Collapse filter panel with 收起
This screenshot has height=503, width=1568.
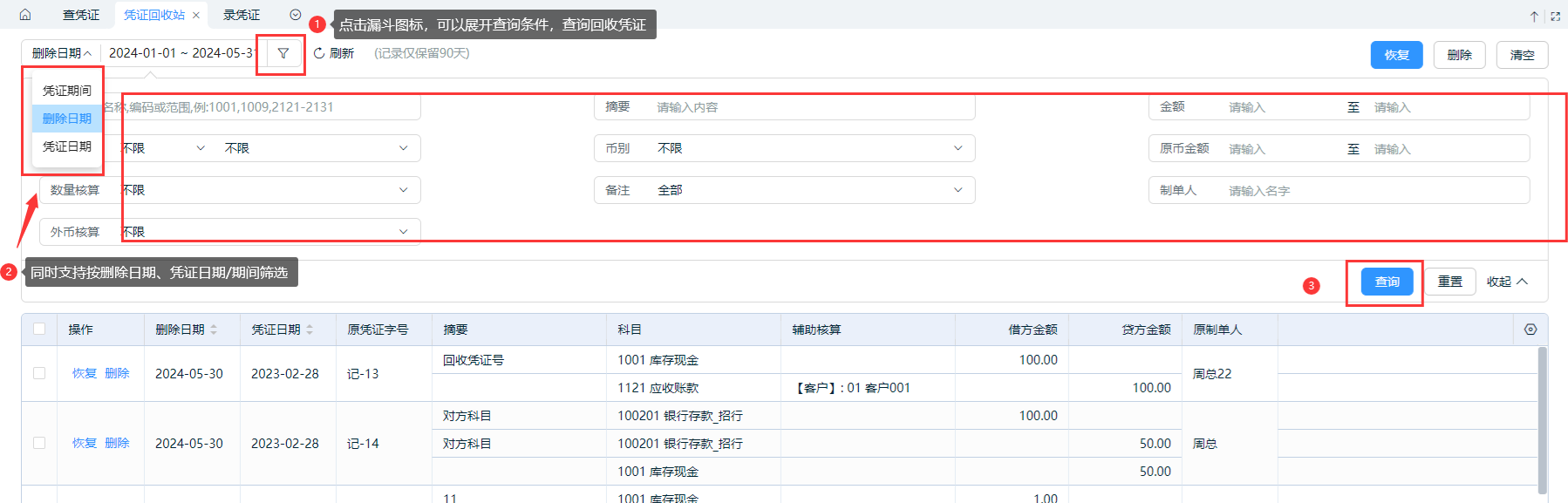tap(1508, 282)
